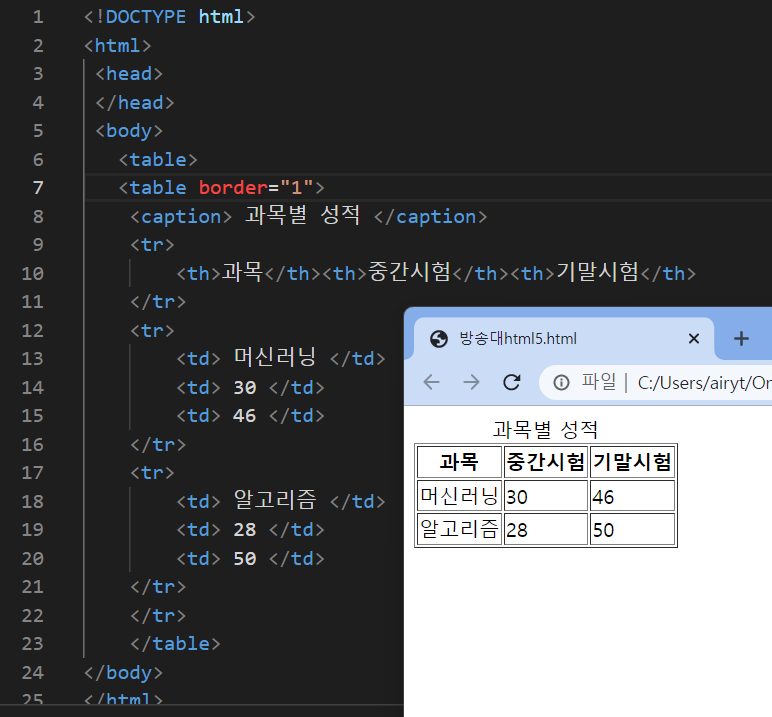Click 중간시험 text in code line 10
This screenshot has width=772, height=717.
pos(409,272)
